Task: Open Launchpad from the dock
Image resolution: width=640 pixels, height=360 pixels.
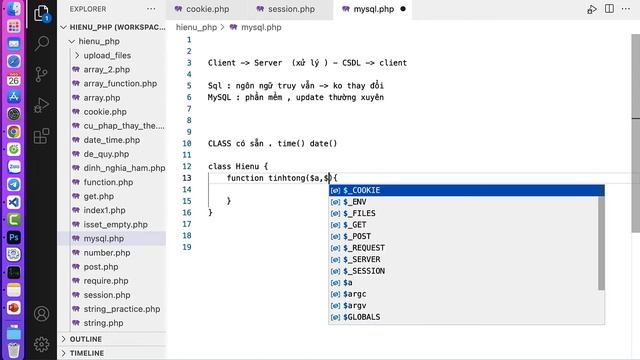Action: click(13, 27)
